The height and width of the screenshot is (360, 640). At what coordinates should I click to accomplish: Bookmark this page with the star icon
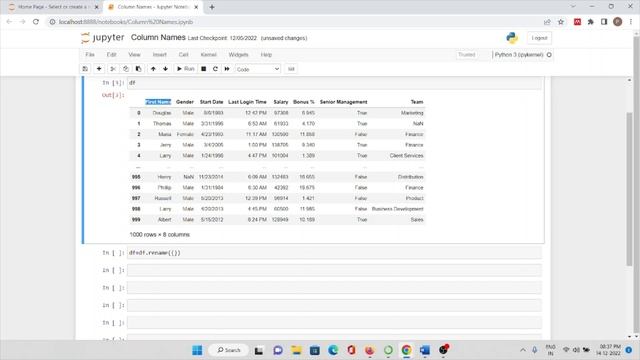(x=561, y=22)
